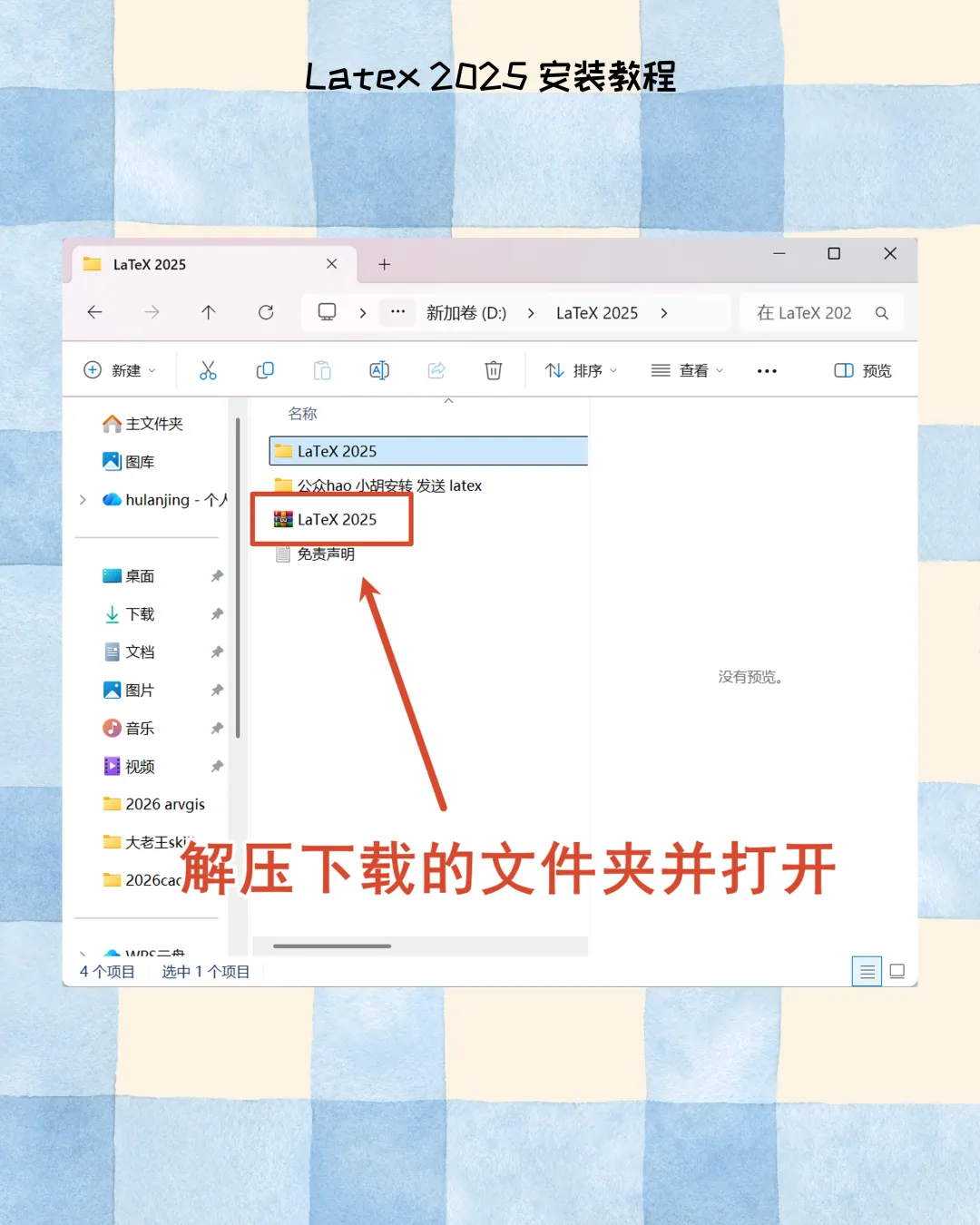Unpin 文档 using its pin icon
This screenshot has height=1225, width=980.
pyautogui.click(x=217, y=652)
